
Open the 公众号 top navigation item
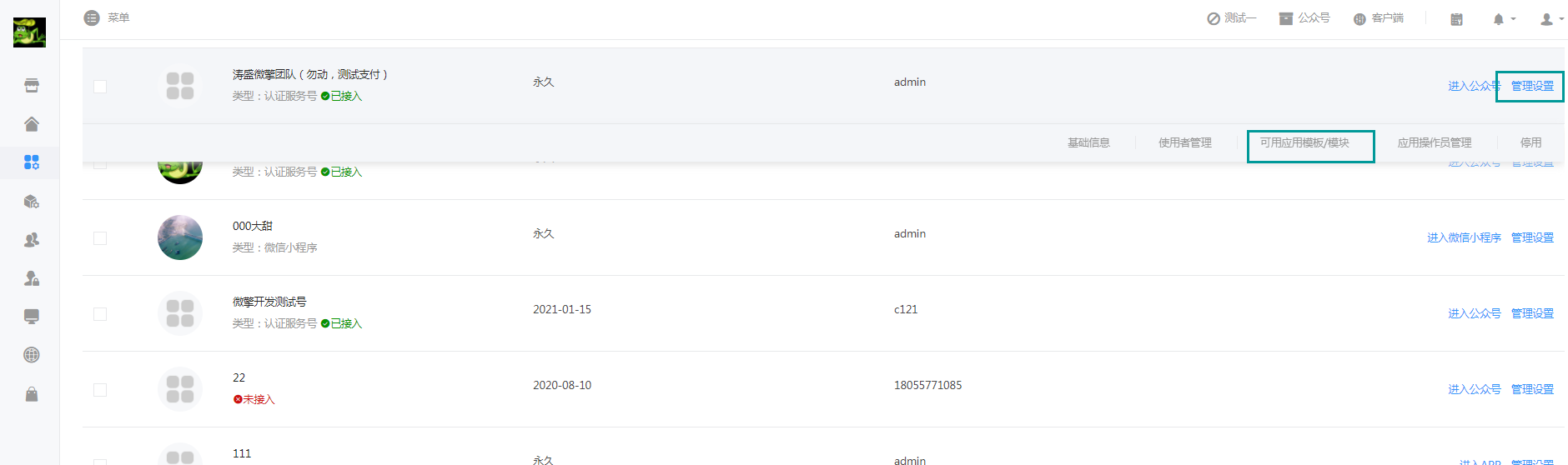[1304, 18]
